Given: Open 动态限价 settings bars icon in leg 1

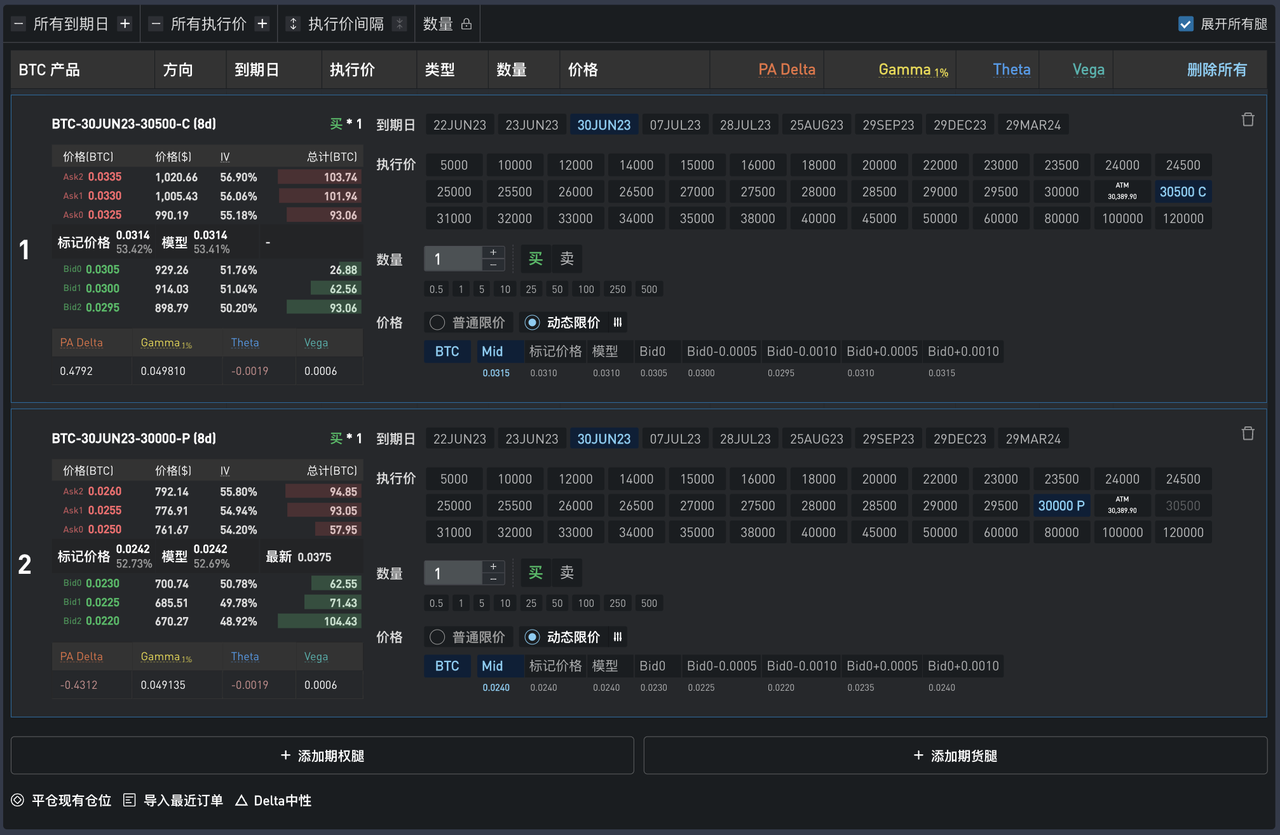Looking at the screenshot, I should 618,323.
